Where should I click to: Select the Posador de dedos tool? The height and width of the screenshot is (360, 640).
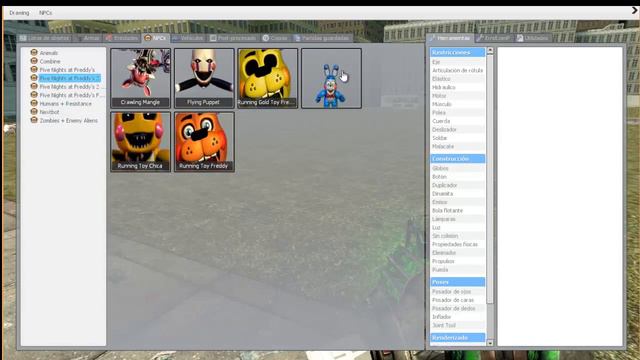pos(458,308)
